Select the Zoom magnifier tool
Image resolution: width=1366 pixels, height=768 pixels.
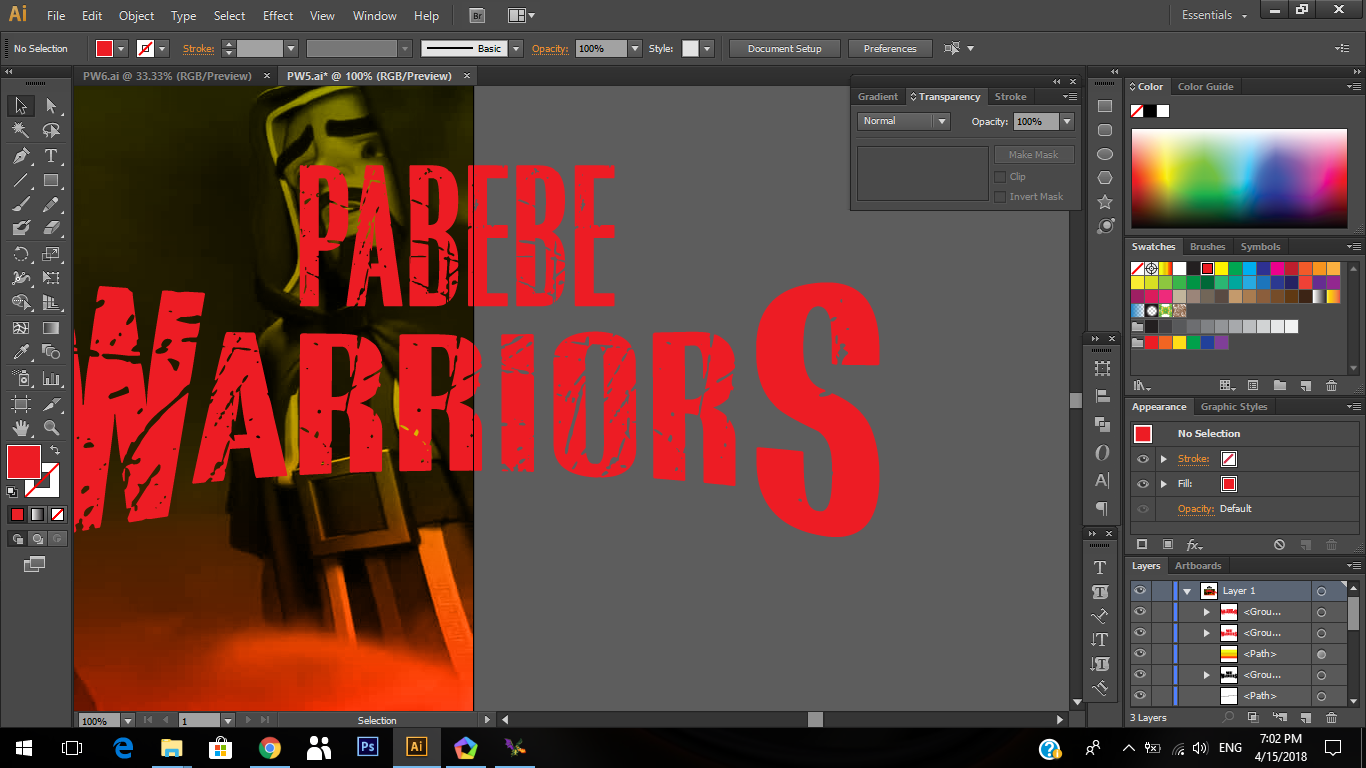click(51, 428)
